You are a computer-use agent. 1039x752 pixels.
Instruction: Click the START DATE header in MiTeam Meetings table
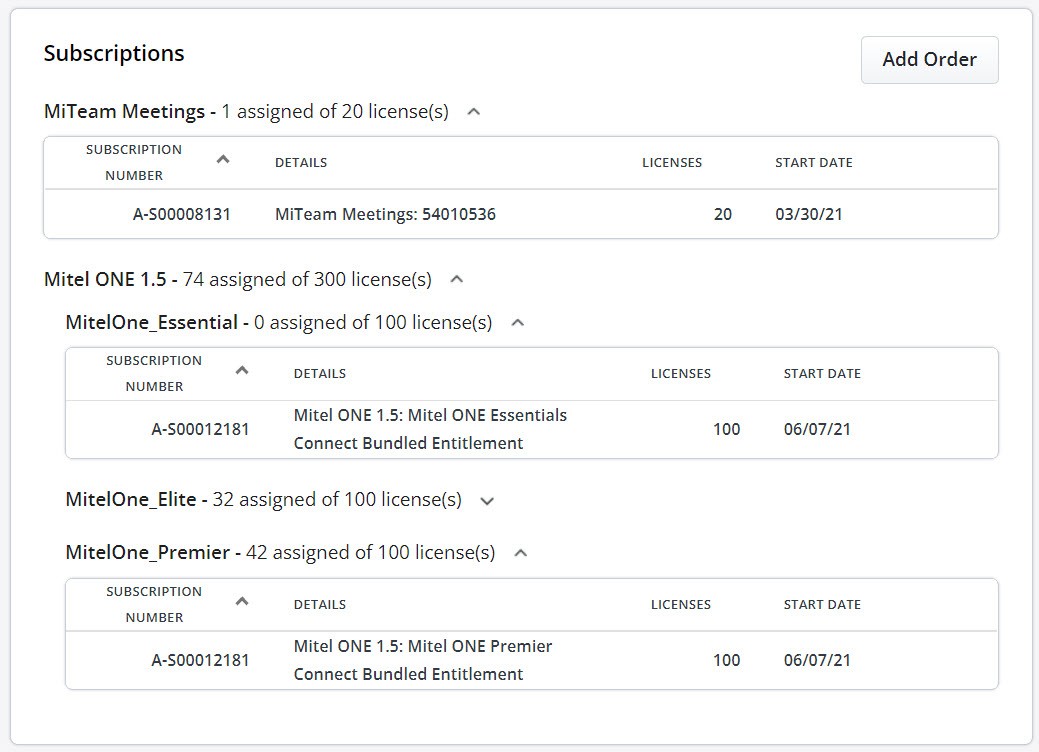[814, 162]
